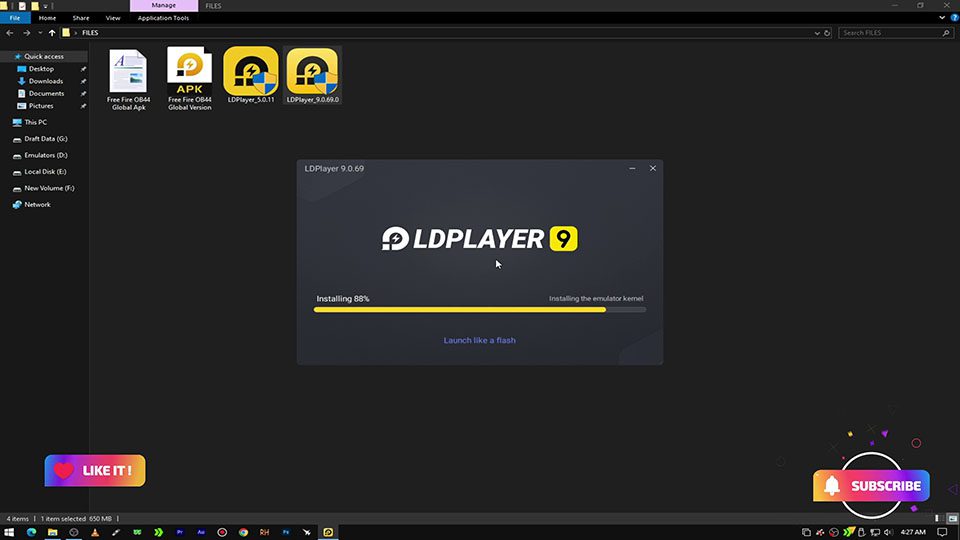Open the notification center icon

(942, 533)
